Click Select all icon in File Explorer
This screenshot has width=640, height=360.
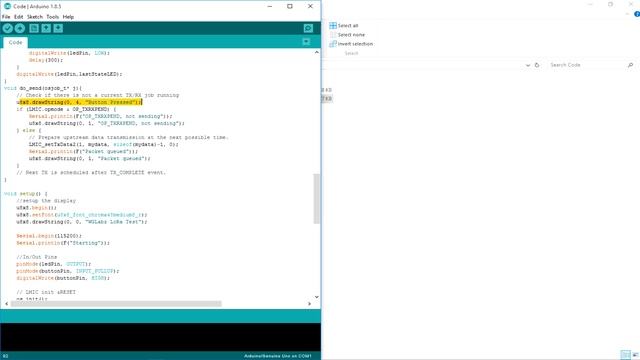333,25
